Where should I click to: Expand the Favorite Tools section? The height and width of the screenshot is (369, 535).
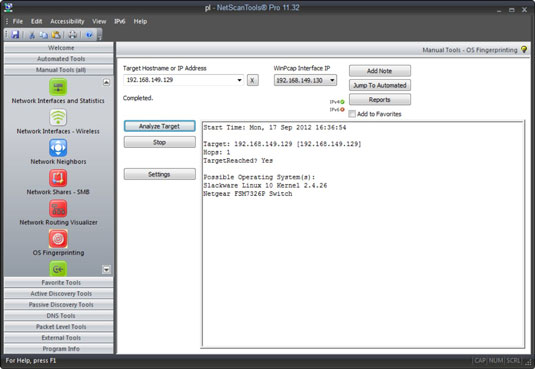[x=59, y=282]
